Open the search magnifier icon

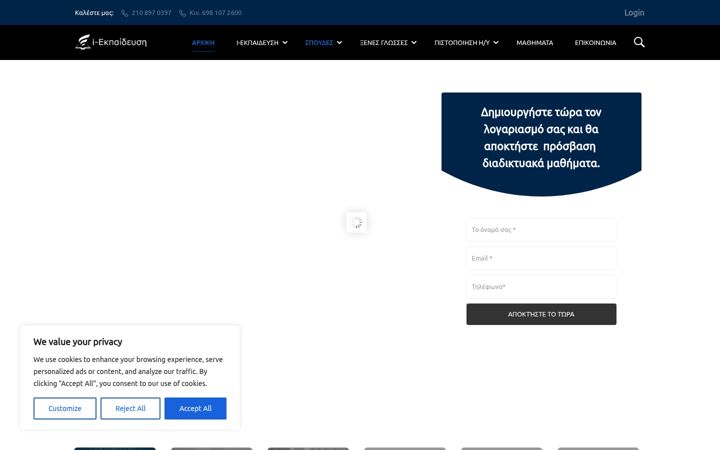click(639, 42)
